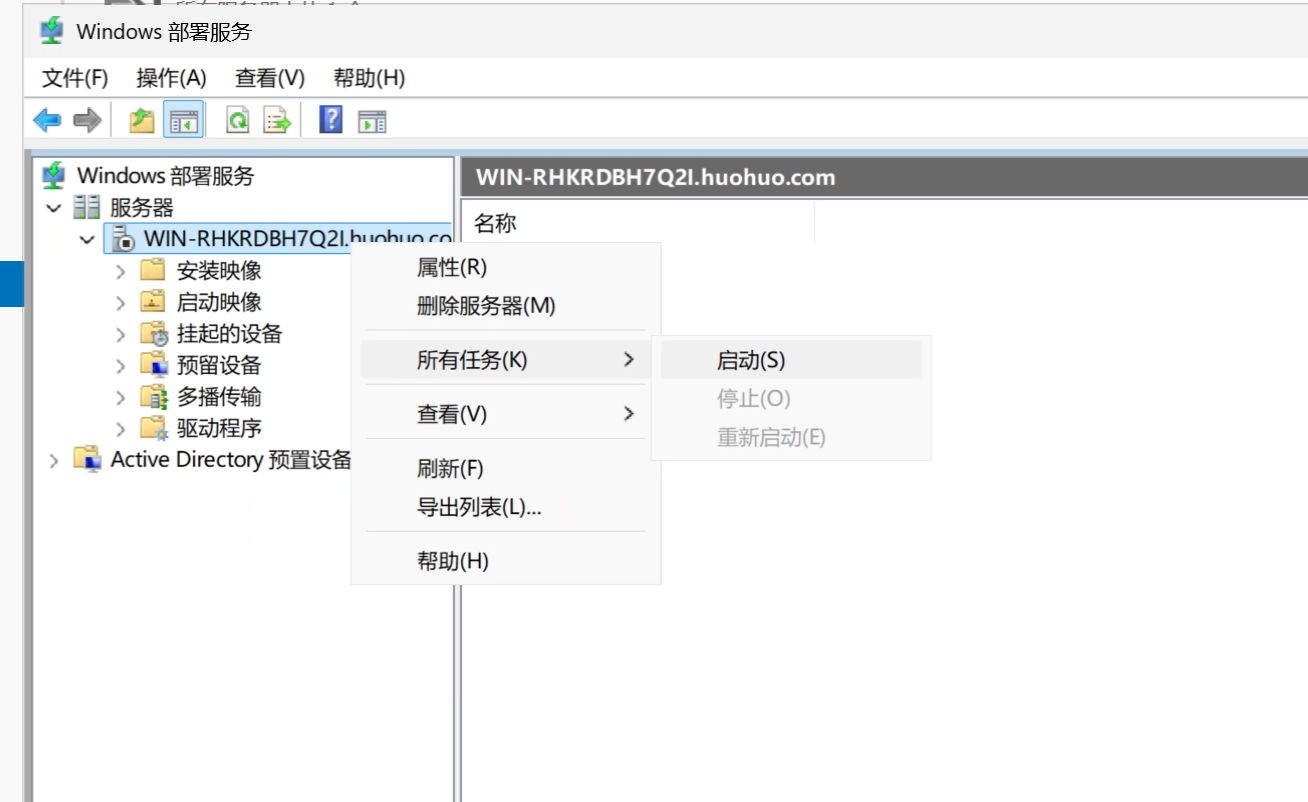Collapse the WIN-RHKRDBH7Q2I server node
This screenshot has height=802, width=1308.
coord(88,239)
